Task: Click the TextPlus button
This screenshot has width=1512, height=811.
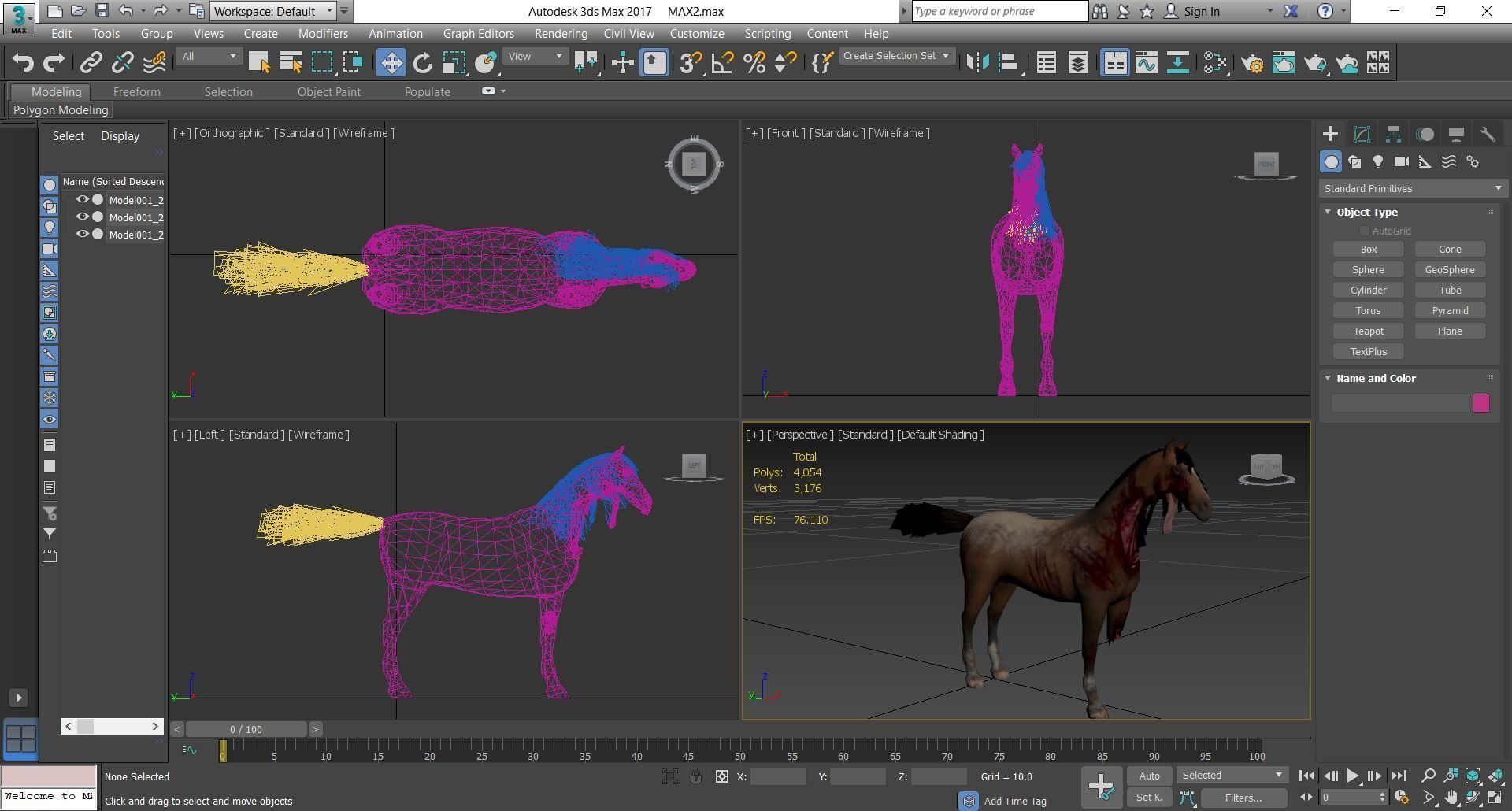Action: 1368,351
